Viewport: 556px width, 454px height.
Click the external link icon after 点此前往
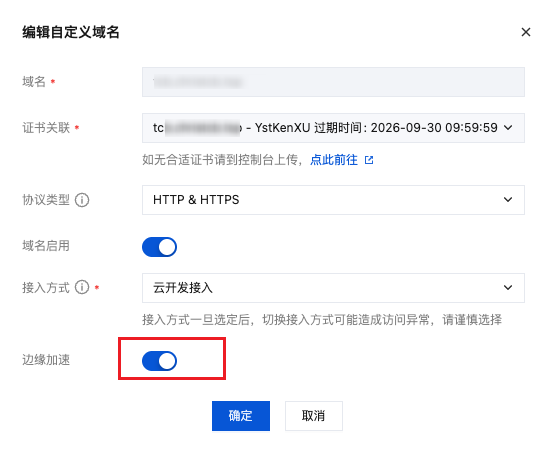coord(369,160)
